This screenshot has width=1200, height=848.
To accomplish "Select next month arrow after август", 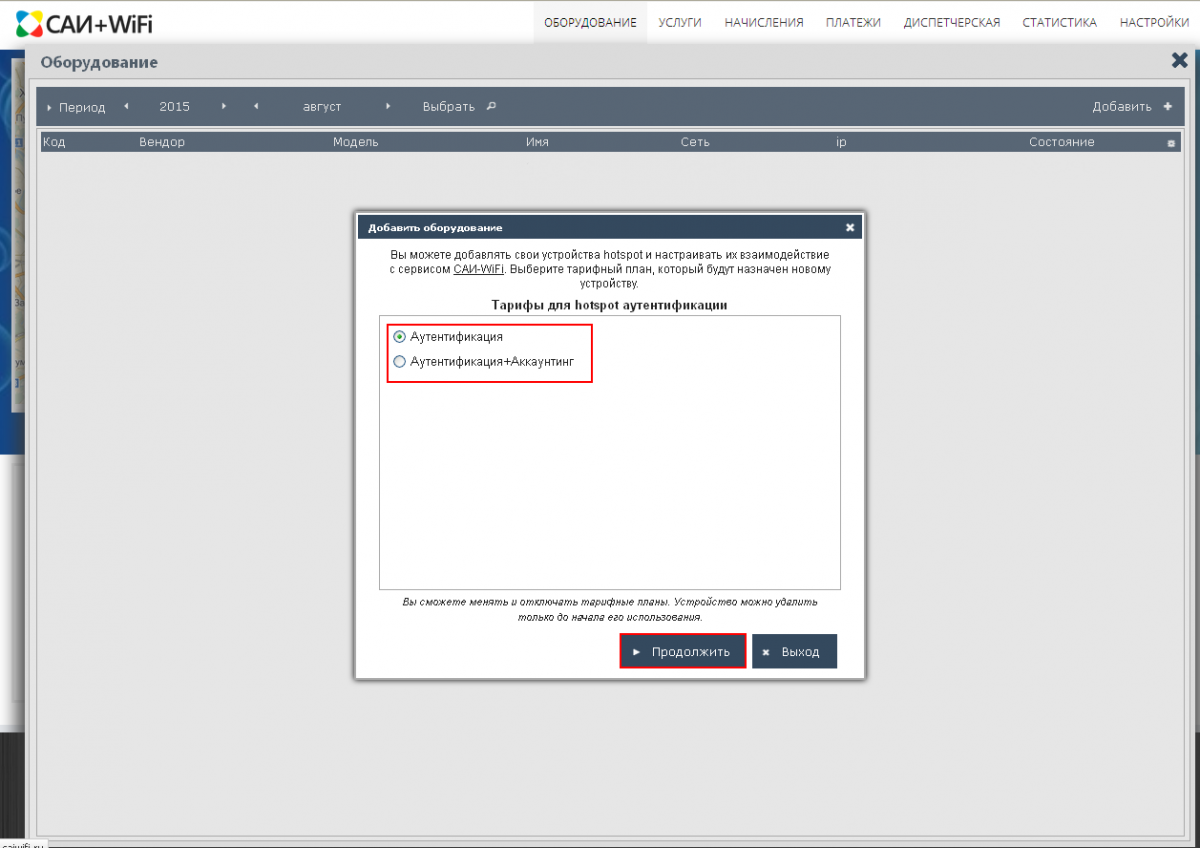I will point(388,106).
